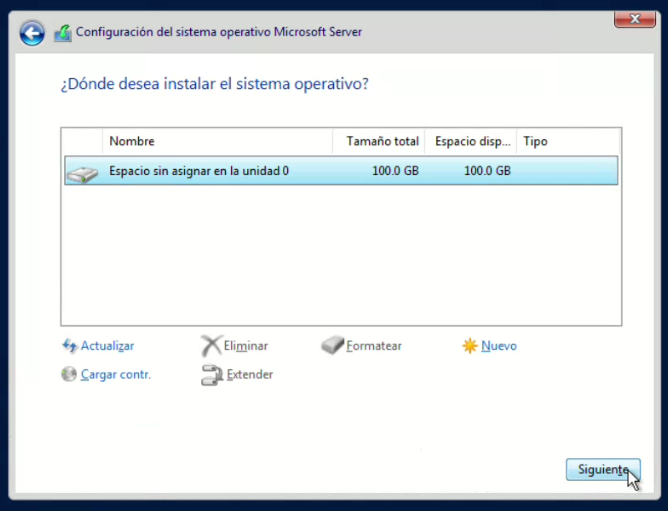Click the Eliminar X icon
The width and height of the screenshot is (668, 511).
[x=210, y=346]
